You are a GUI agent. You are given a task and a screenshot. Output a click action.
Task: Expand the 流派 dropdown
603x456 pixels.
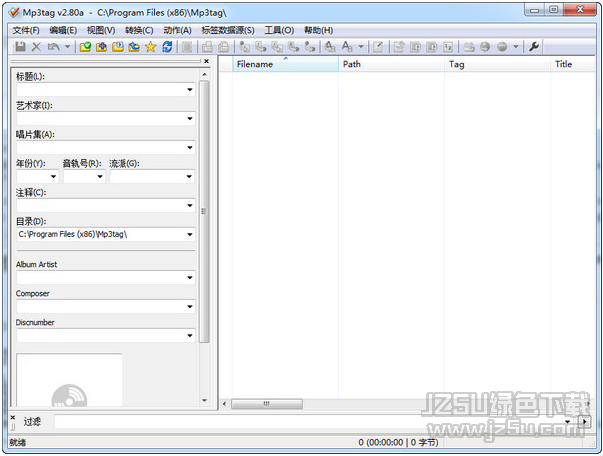pyautogui.click(x=189, y=176)
